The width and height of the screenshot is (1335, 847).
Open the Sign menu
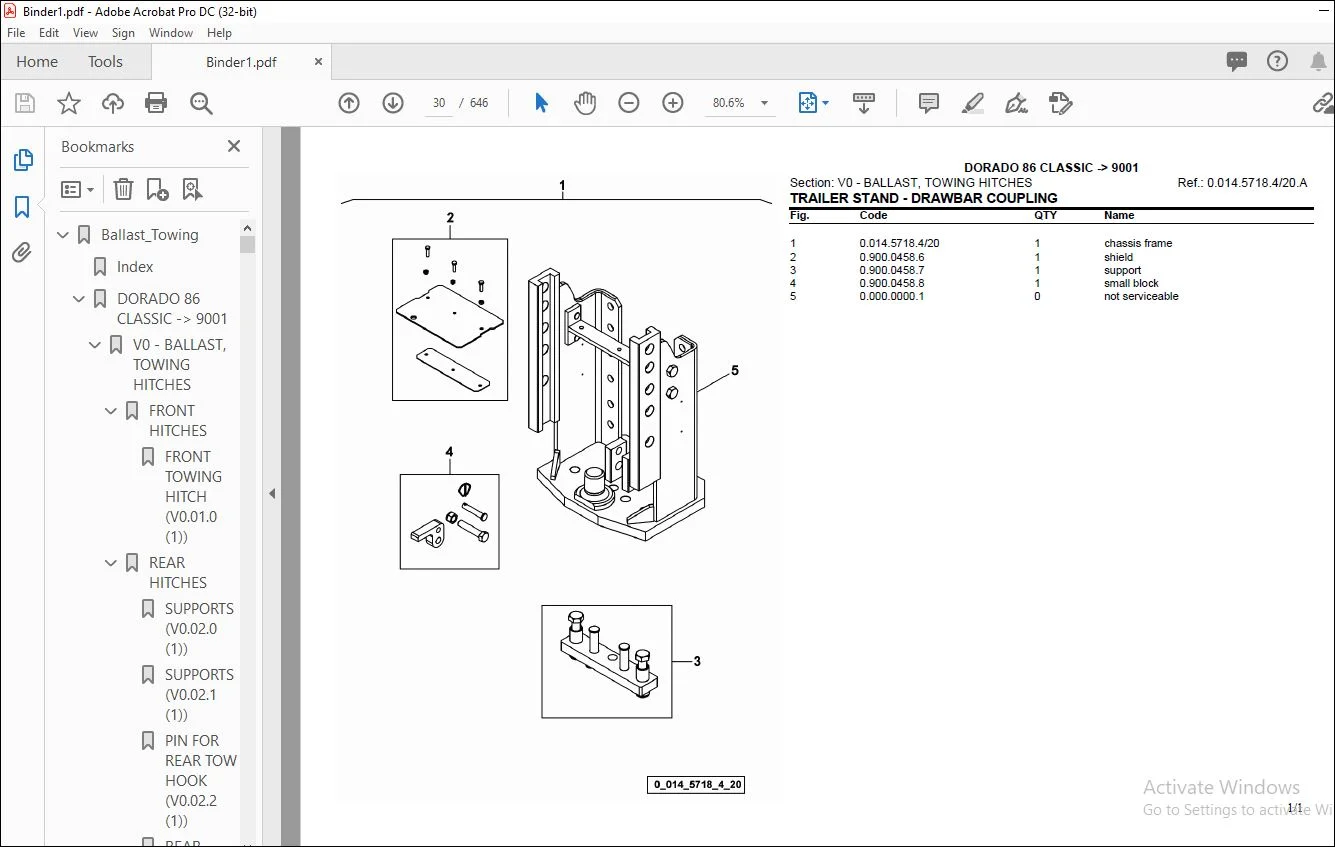coord(123,33)
